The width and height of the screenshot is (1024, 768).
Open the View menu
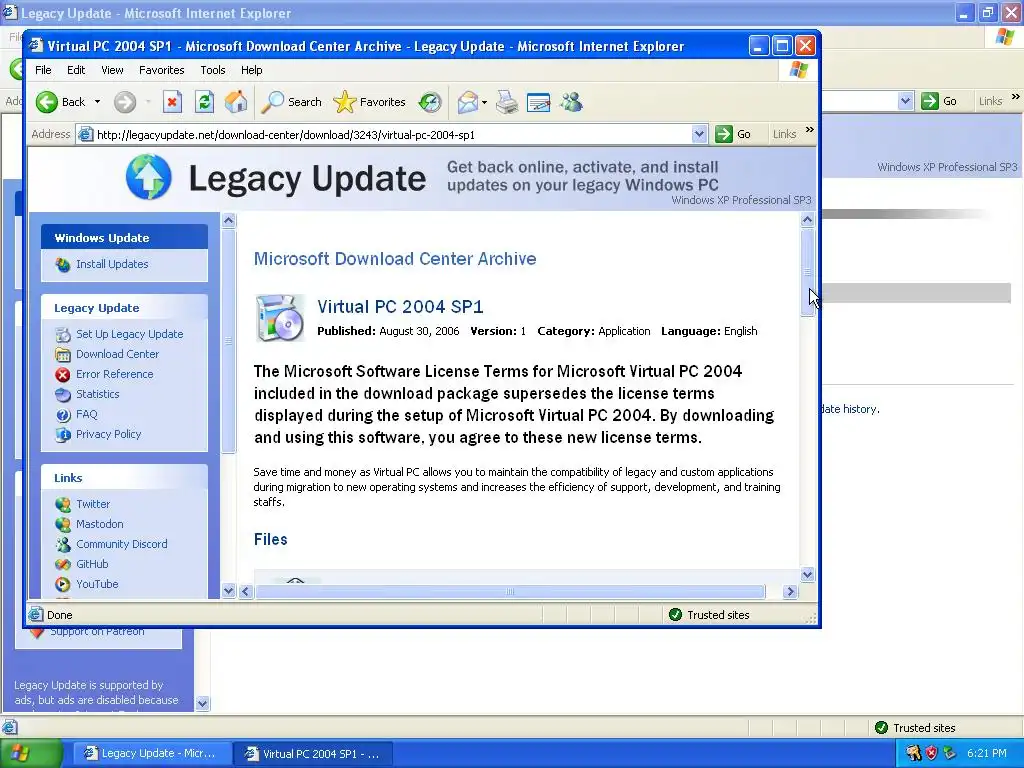(x=112, y=70)
